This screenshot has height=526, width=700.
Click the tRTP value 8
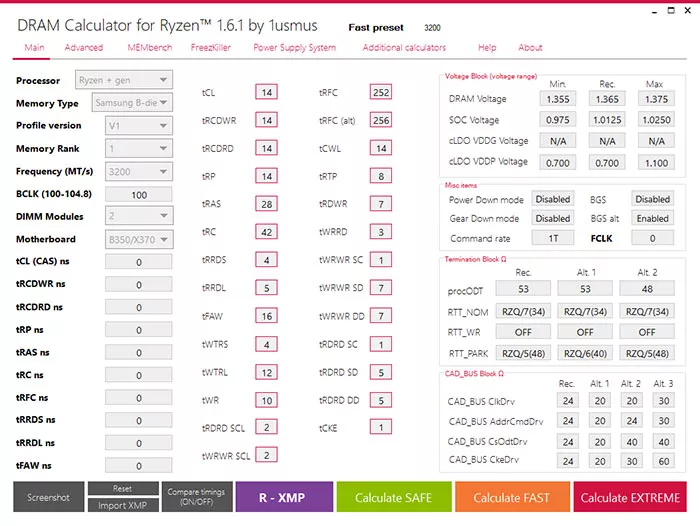click(x=381, y=176)
